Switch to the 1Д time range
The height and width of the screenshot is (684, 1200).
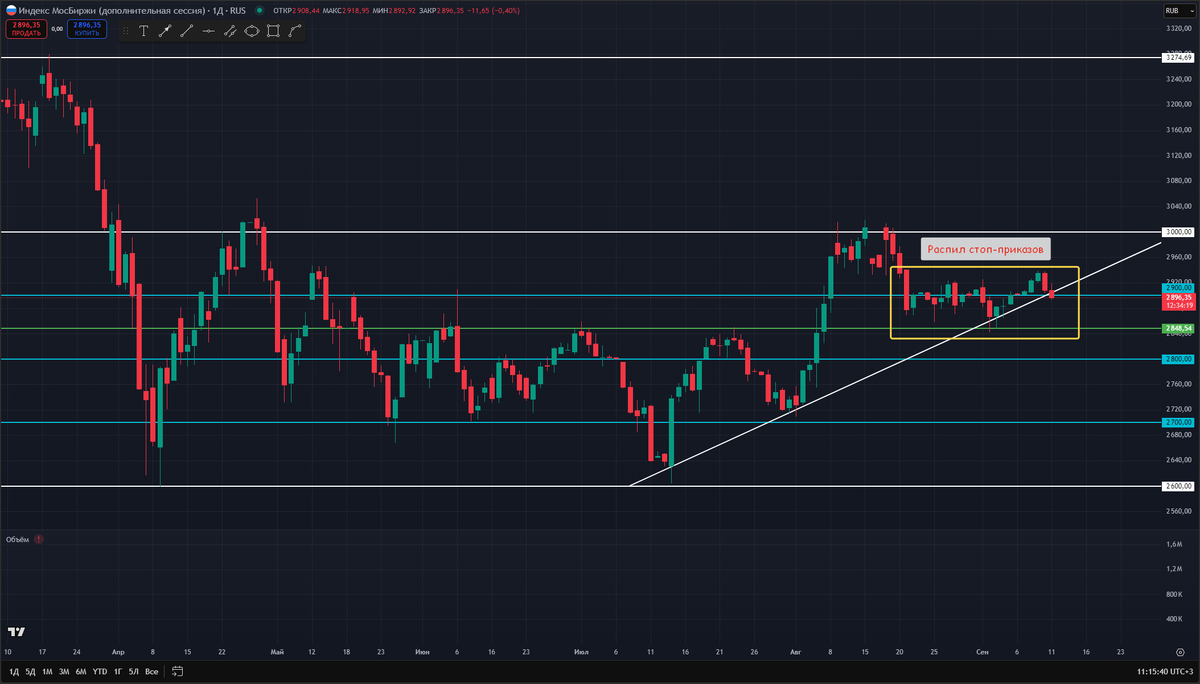[13, 671]
